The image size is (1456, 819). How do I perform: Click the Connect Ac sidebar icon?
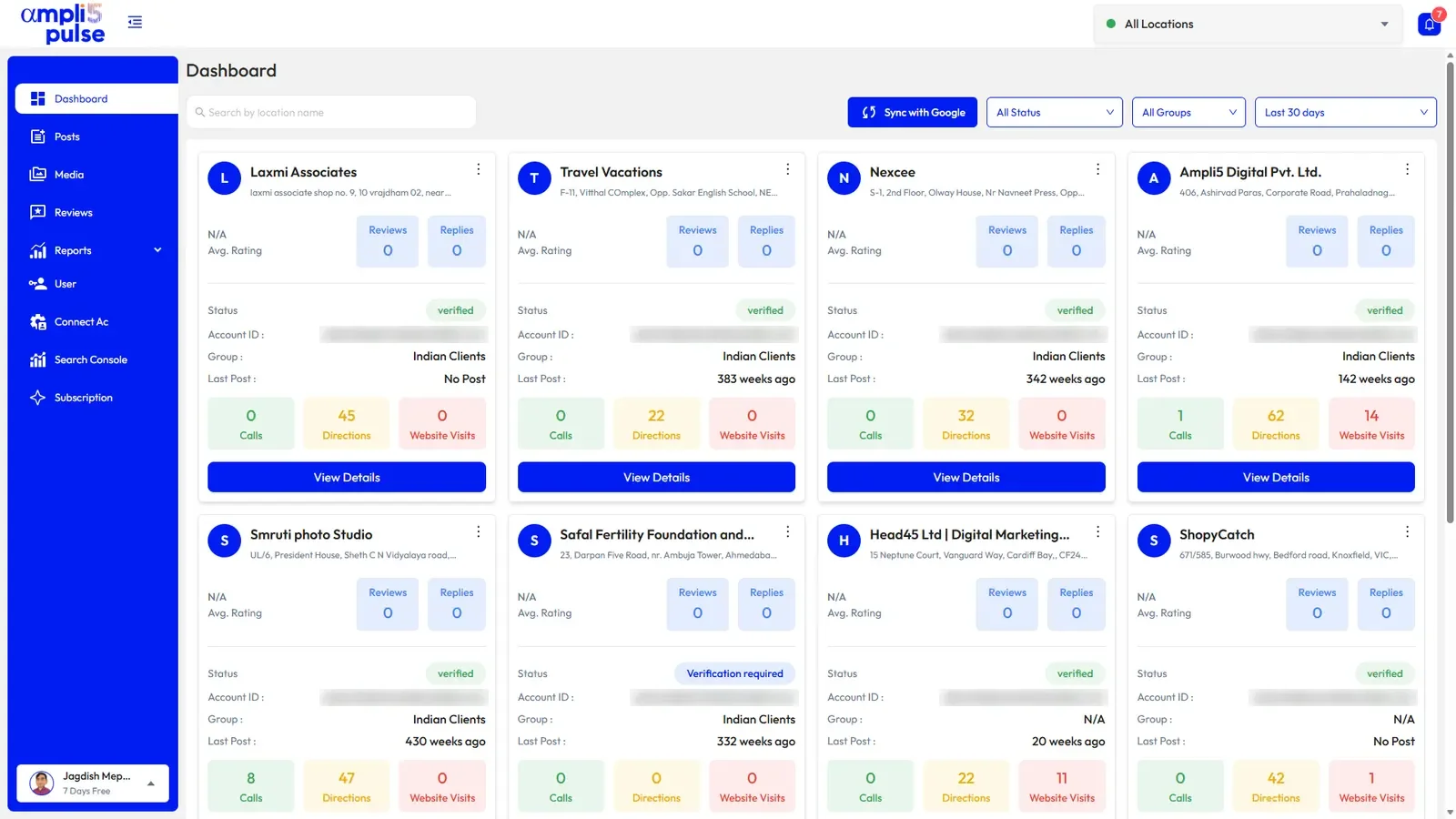(37, 322)
